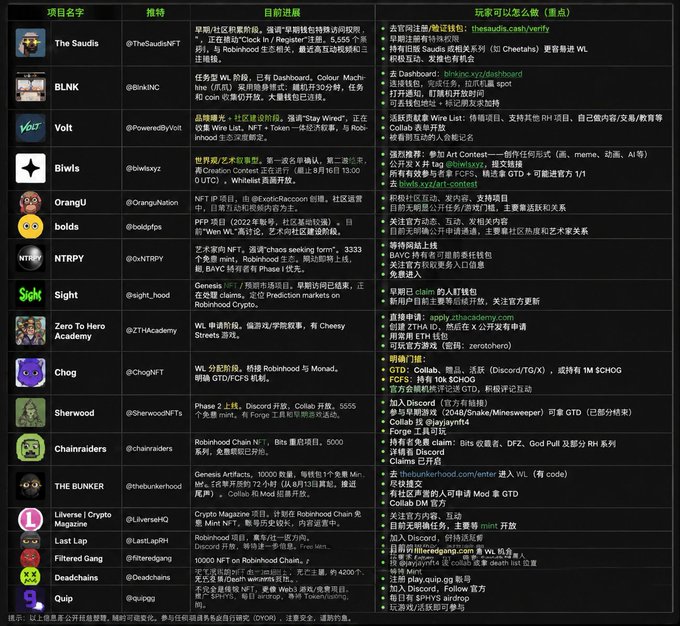Viewport: 680px width, 626px height.
Task: Click the 项目名字 column header
Action: point(65,13)
